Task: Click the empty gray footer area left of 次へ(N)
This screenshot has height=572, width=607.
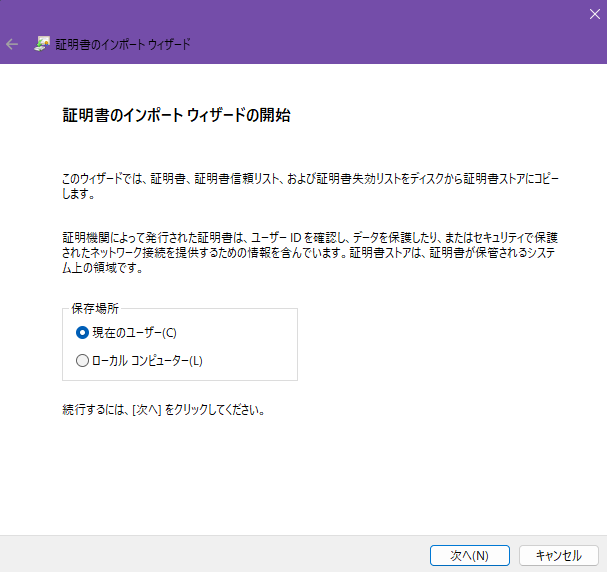Action: pyautogui.click(x=200, y=554)
